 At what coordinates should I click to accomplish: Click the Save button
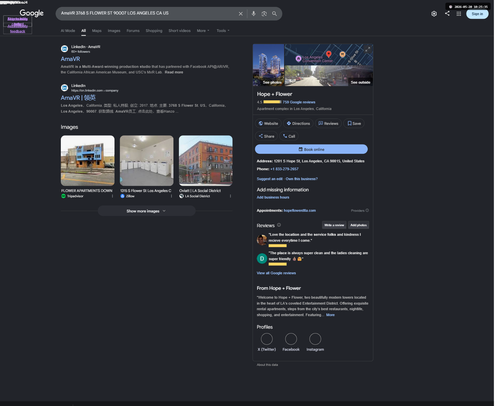tap(354, 123)
